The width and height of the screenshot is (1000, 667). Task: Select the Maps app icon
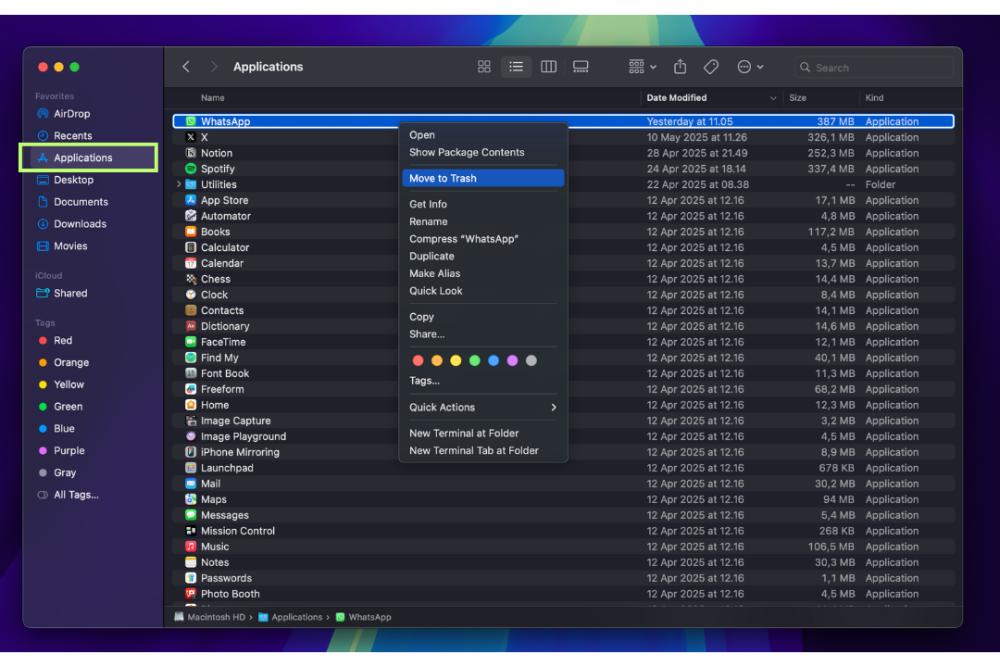(x=191, y=499)
